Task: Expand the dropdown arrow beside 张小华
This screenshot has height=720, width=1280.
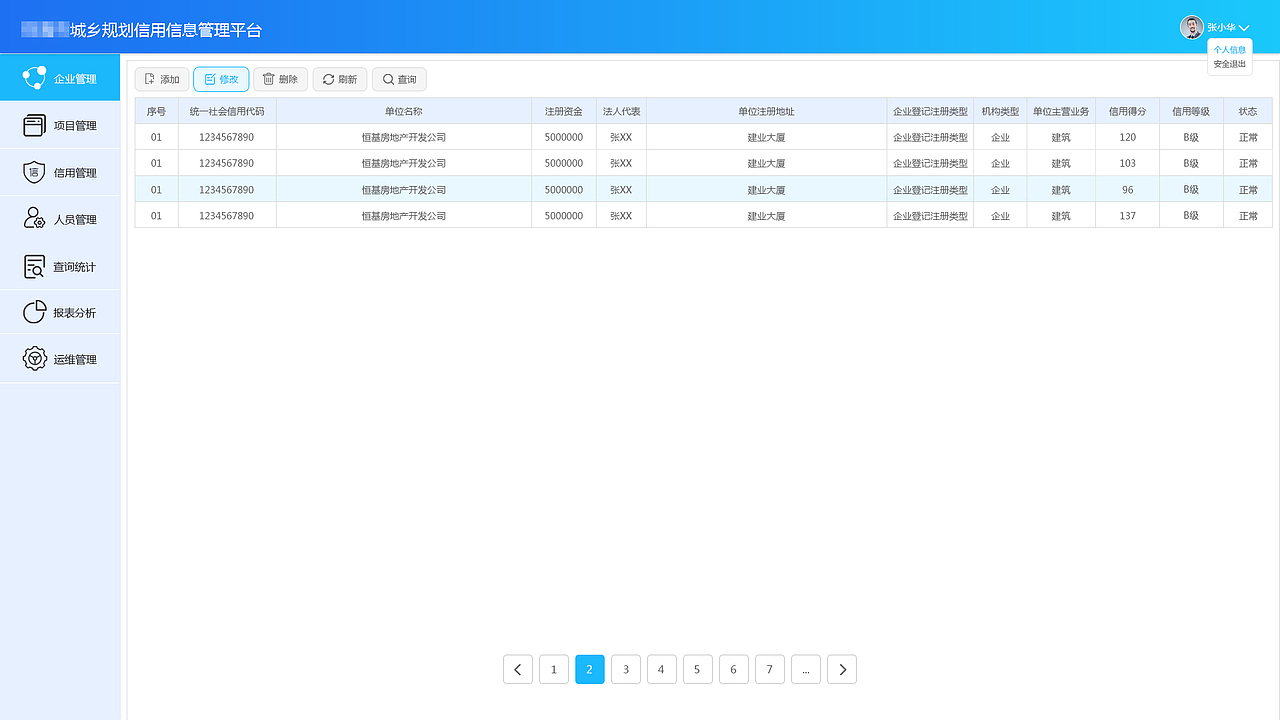Action: 1244,28
